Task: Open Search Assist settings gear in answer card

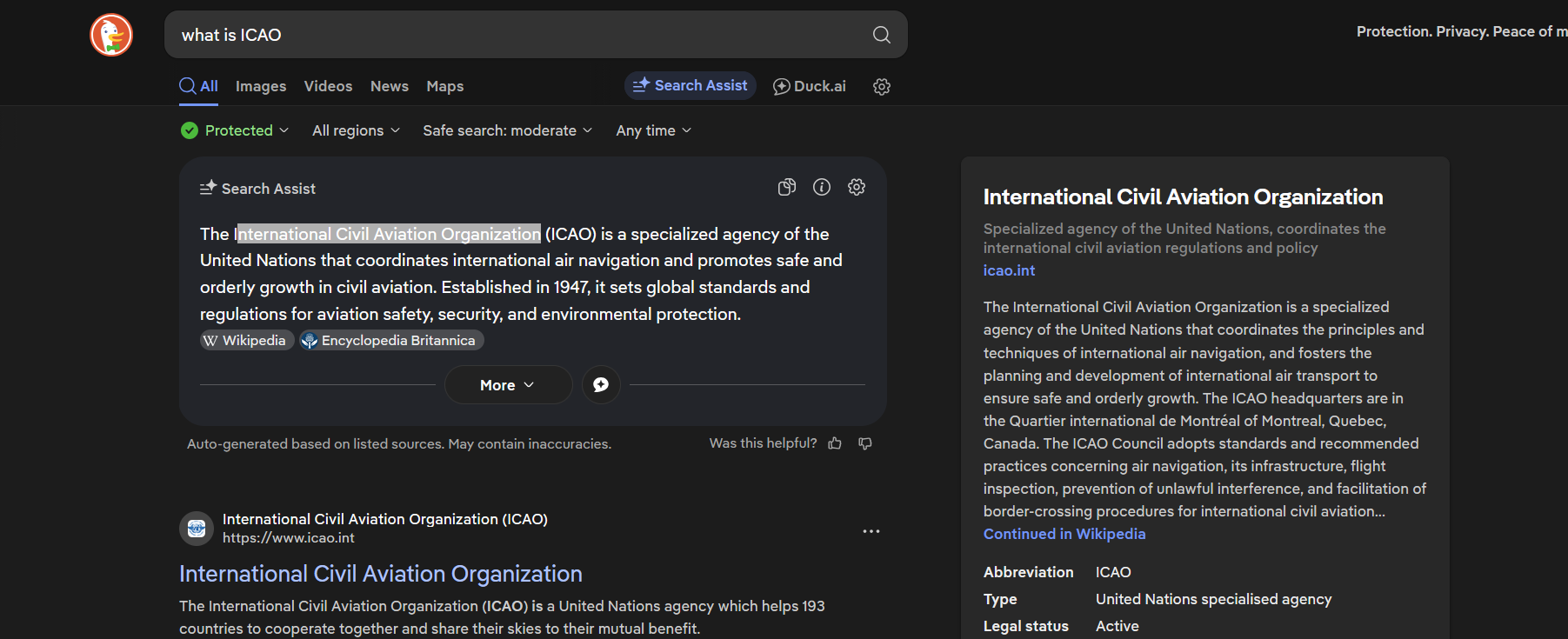Action: coord(856,188)
